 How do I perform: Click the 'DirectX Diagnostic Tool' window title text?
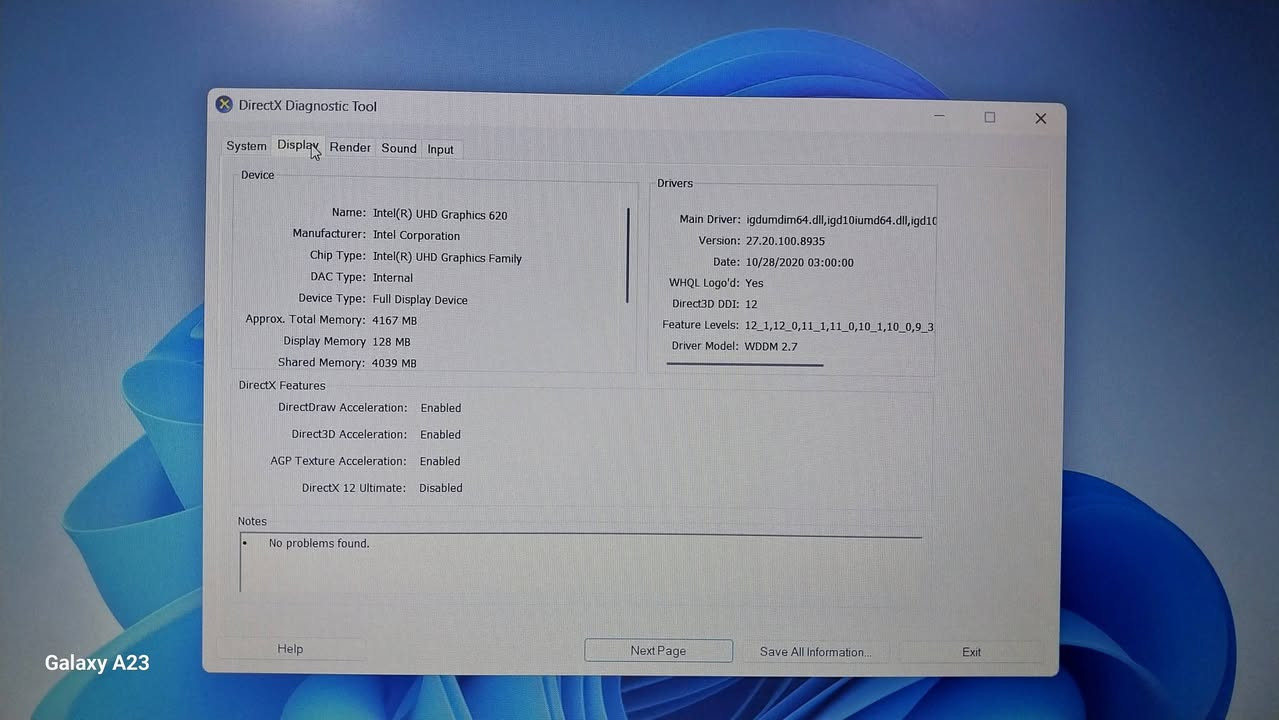click(308, 106)
